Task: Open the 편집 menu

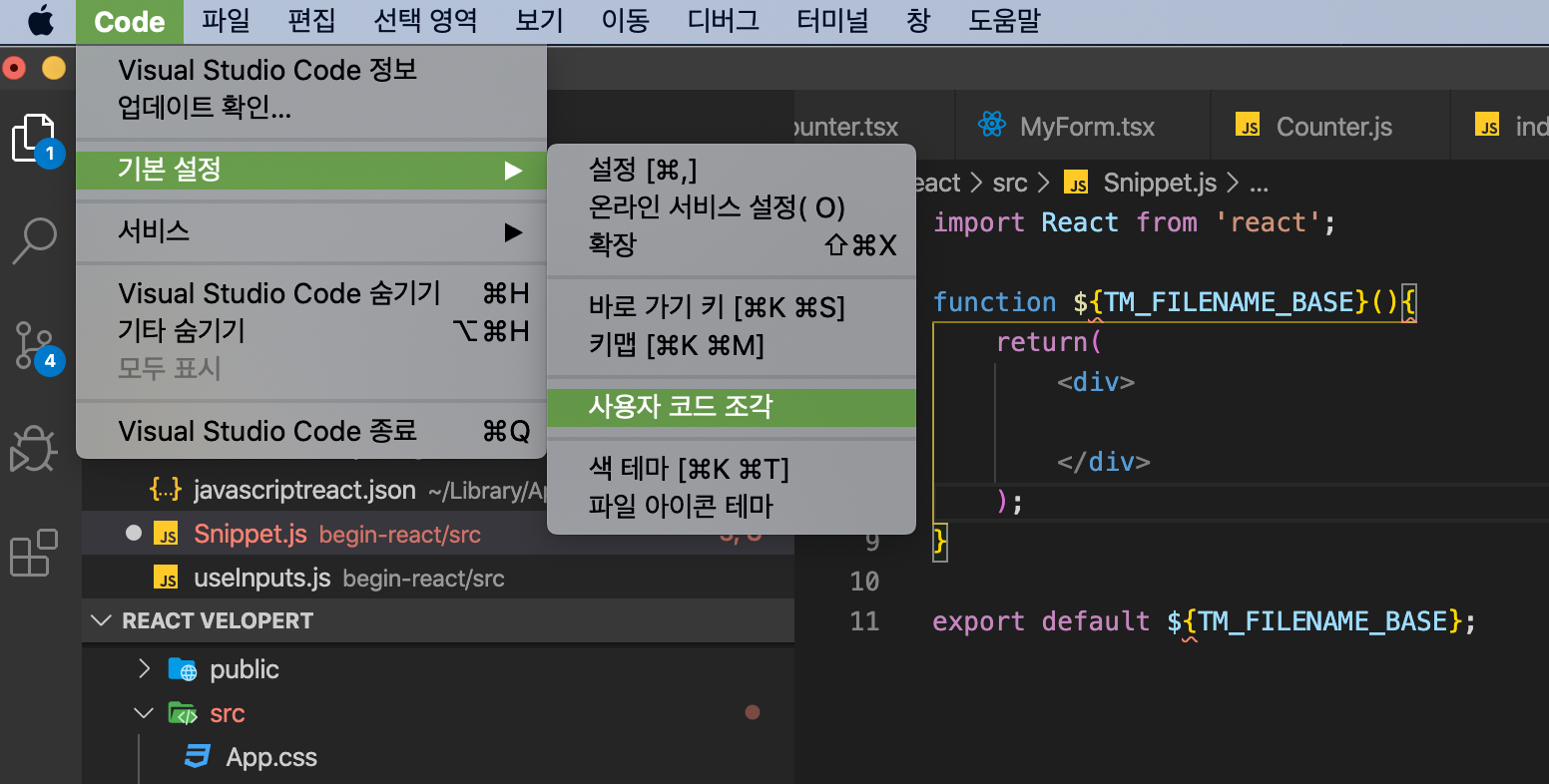Action: pos(311,21)
